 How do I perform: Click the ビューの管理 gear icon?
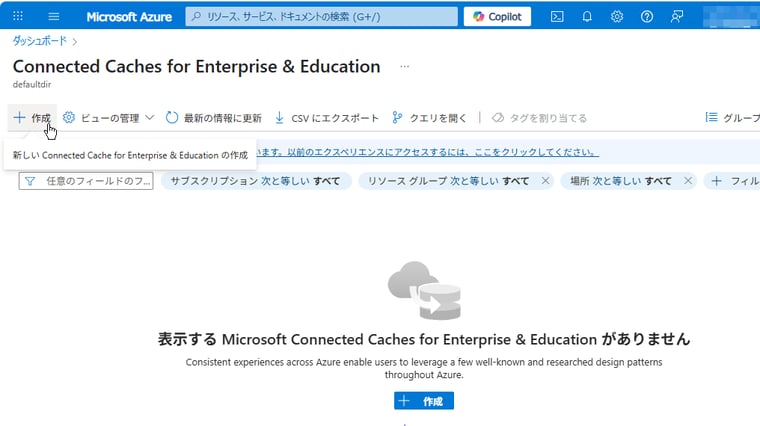[x=69, y=117]
